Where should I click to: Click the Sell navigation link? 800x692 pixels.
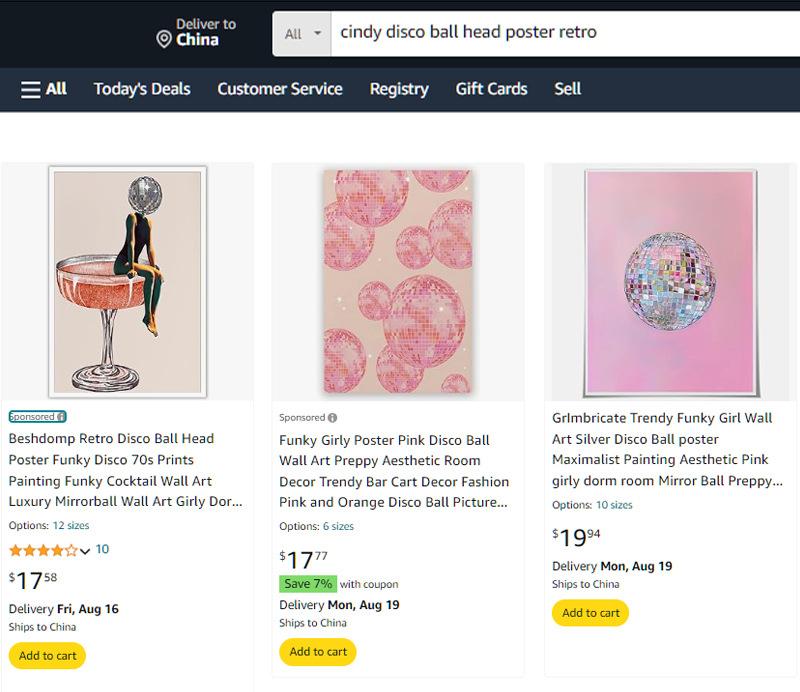point(567,89)
